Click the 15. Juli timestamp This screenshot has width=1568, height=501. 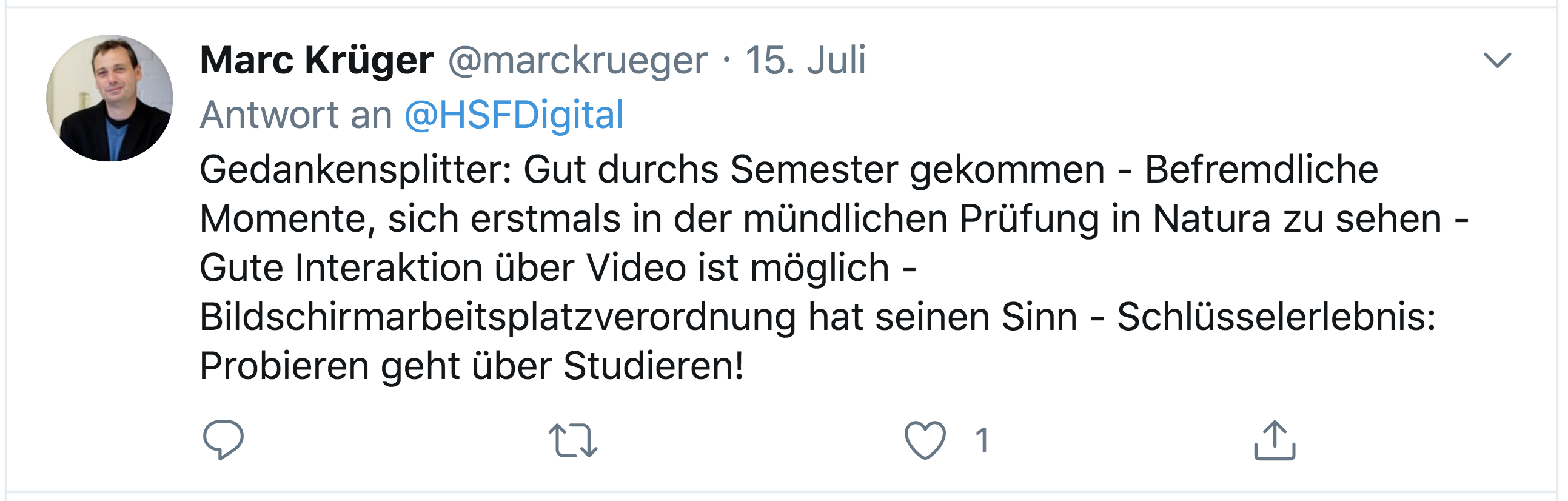[x=805, y=60]
